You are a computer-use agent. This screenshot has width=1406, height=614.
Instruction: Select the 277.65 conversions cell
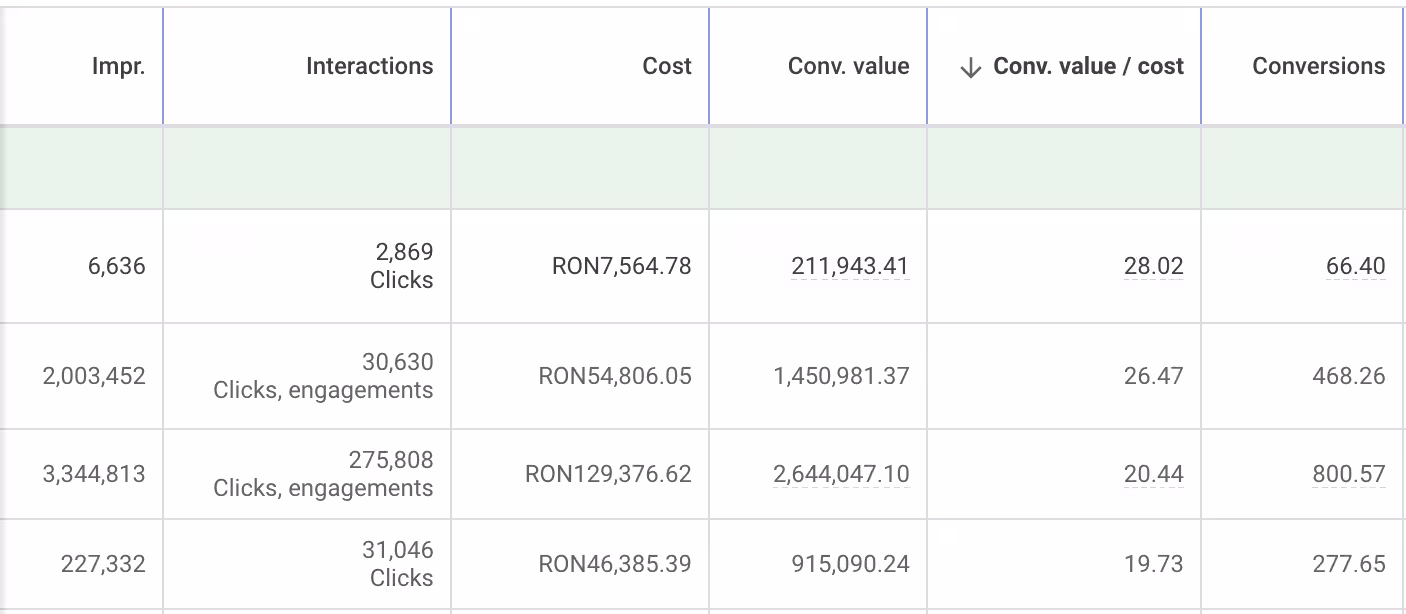(x=1349, y=564)
